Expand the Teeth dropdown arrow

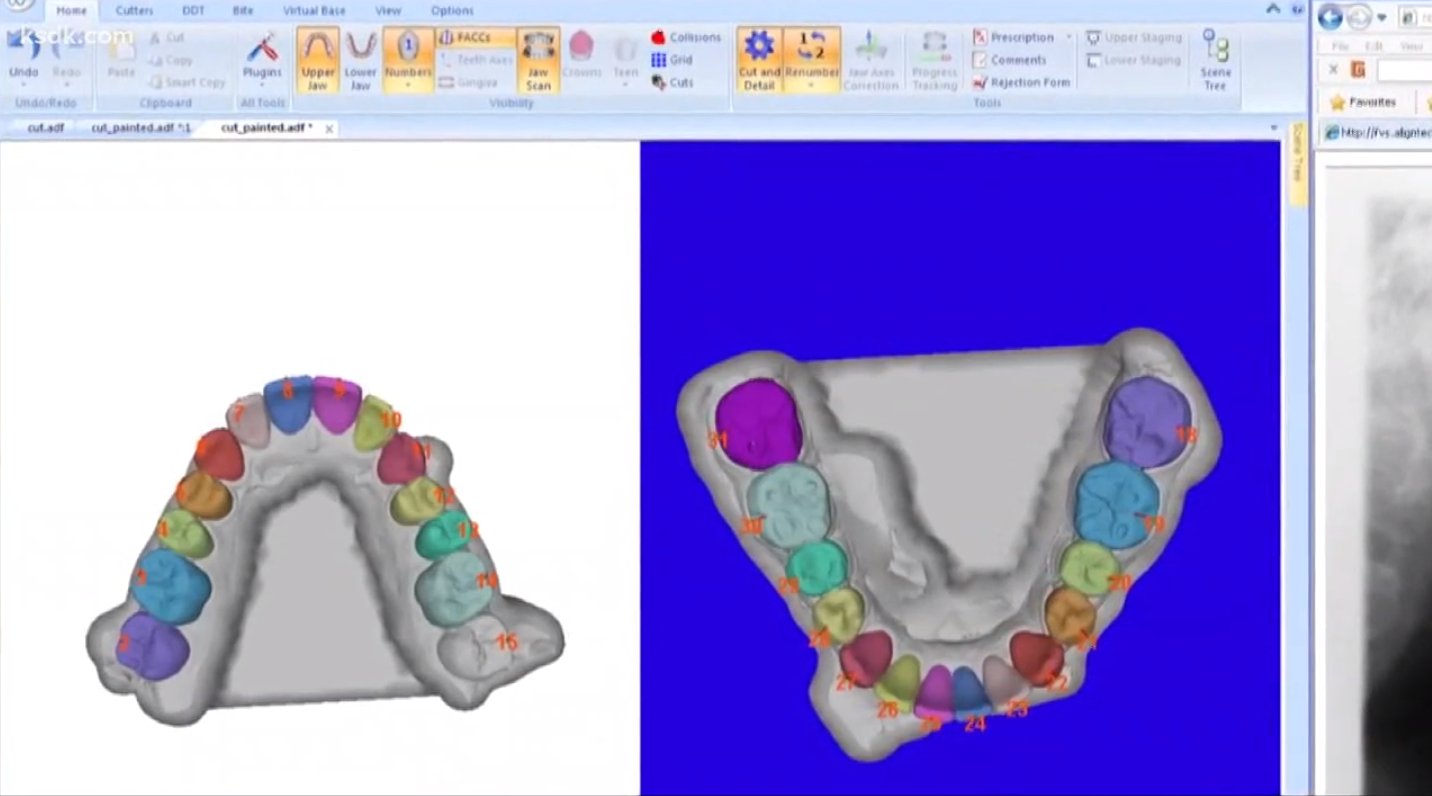click(x=626, y=87)
